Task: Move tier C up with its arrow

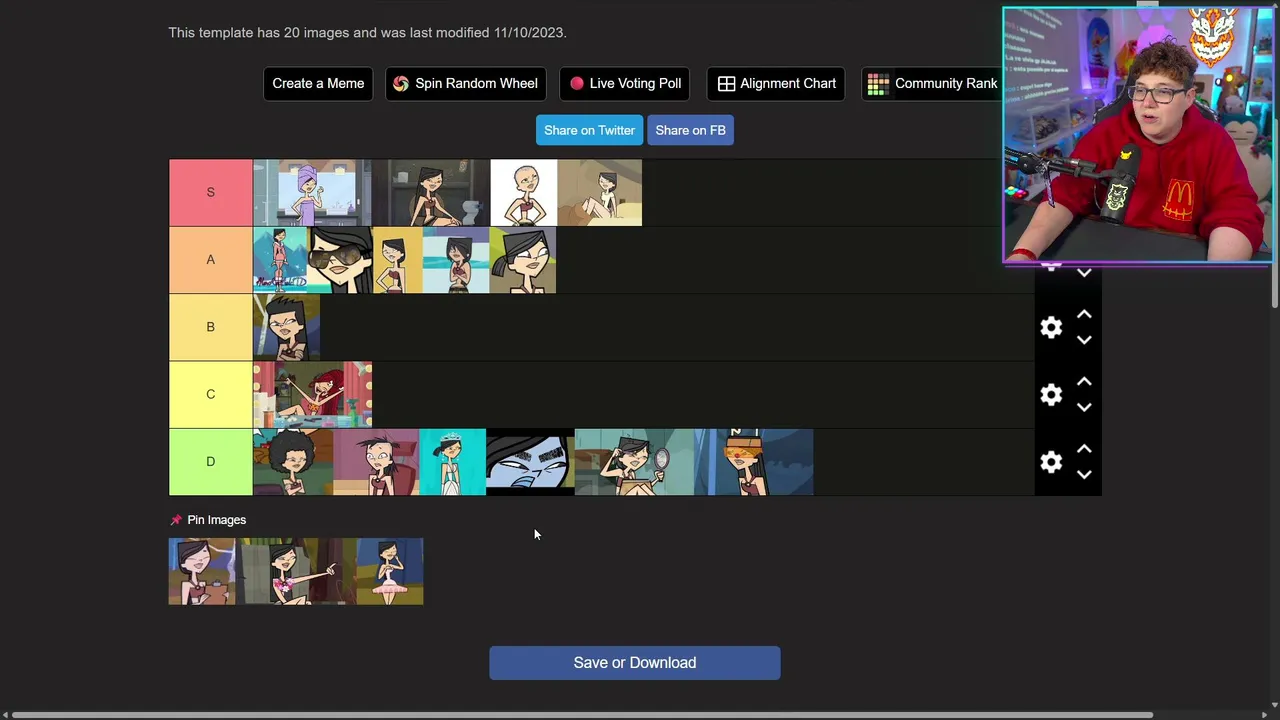Action: 1084,381
